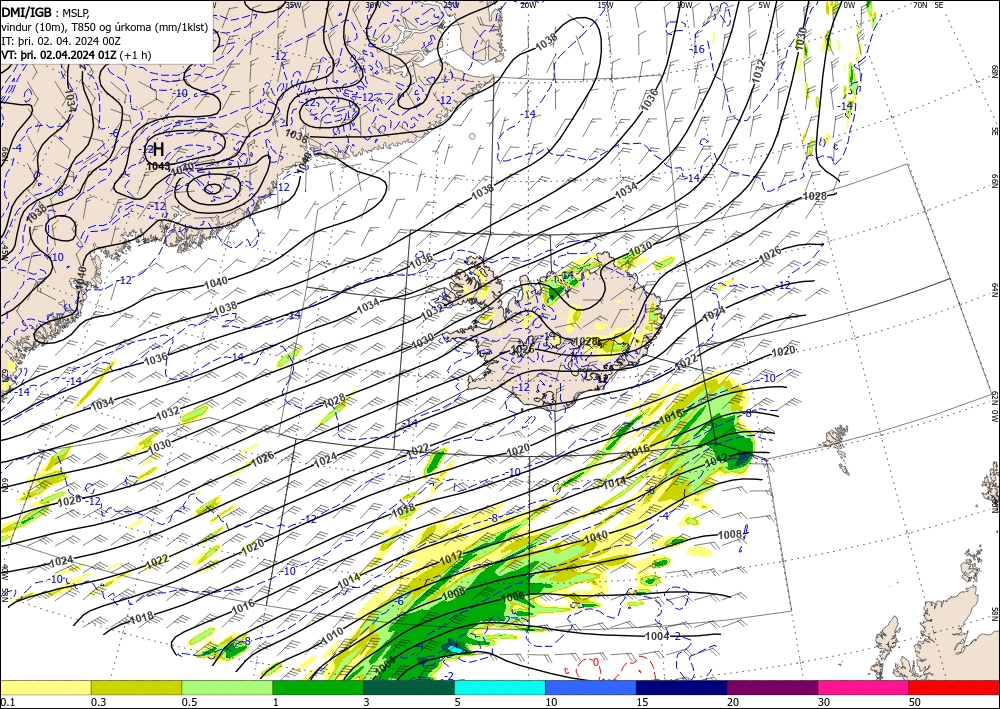Click the red 50 mm legend swatch
Screen dimensions: 1000x709
coord(954,687)
